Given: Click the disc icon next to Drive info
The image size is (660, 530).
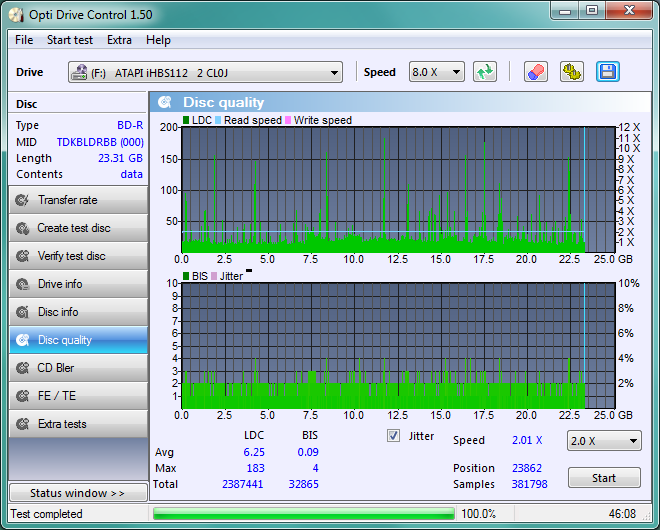Looking at the screenshot, I should (22, 284).
